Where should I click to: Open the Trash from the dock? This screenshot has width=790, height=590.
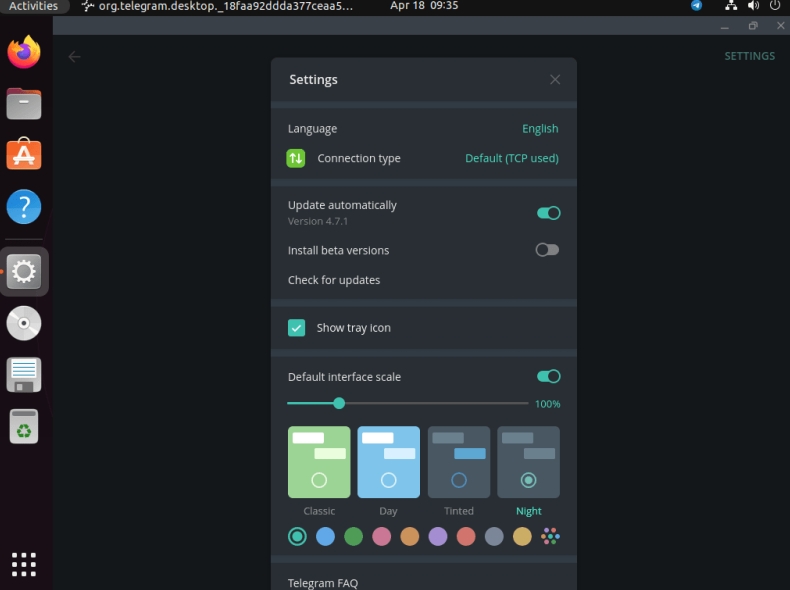pyautogui.click(x=24, y=427)
